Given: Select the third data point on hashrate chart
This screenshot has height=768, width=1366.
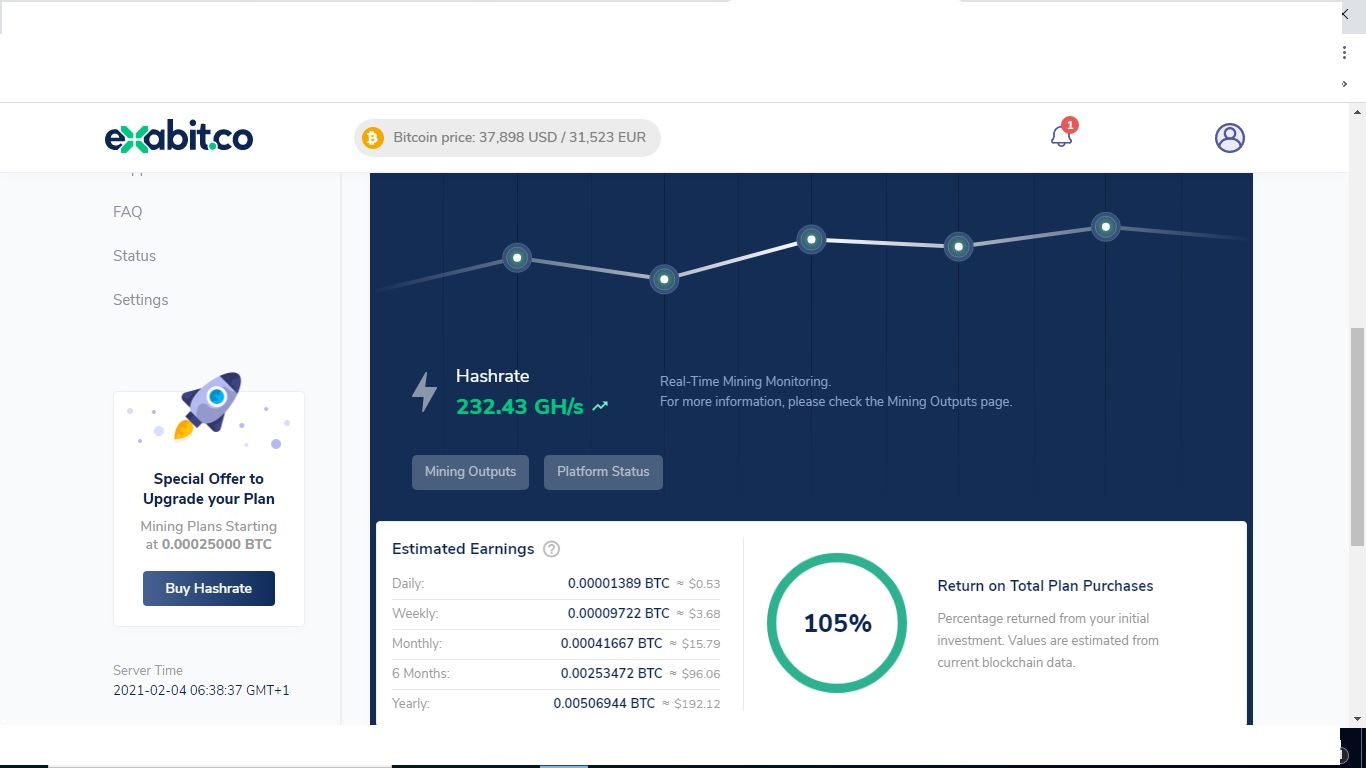Looking at the screenshot, I should click(811, 239).
